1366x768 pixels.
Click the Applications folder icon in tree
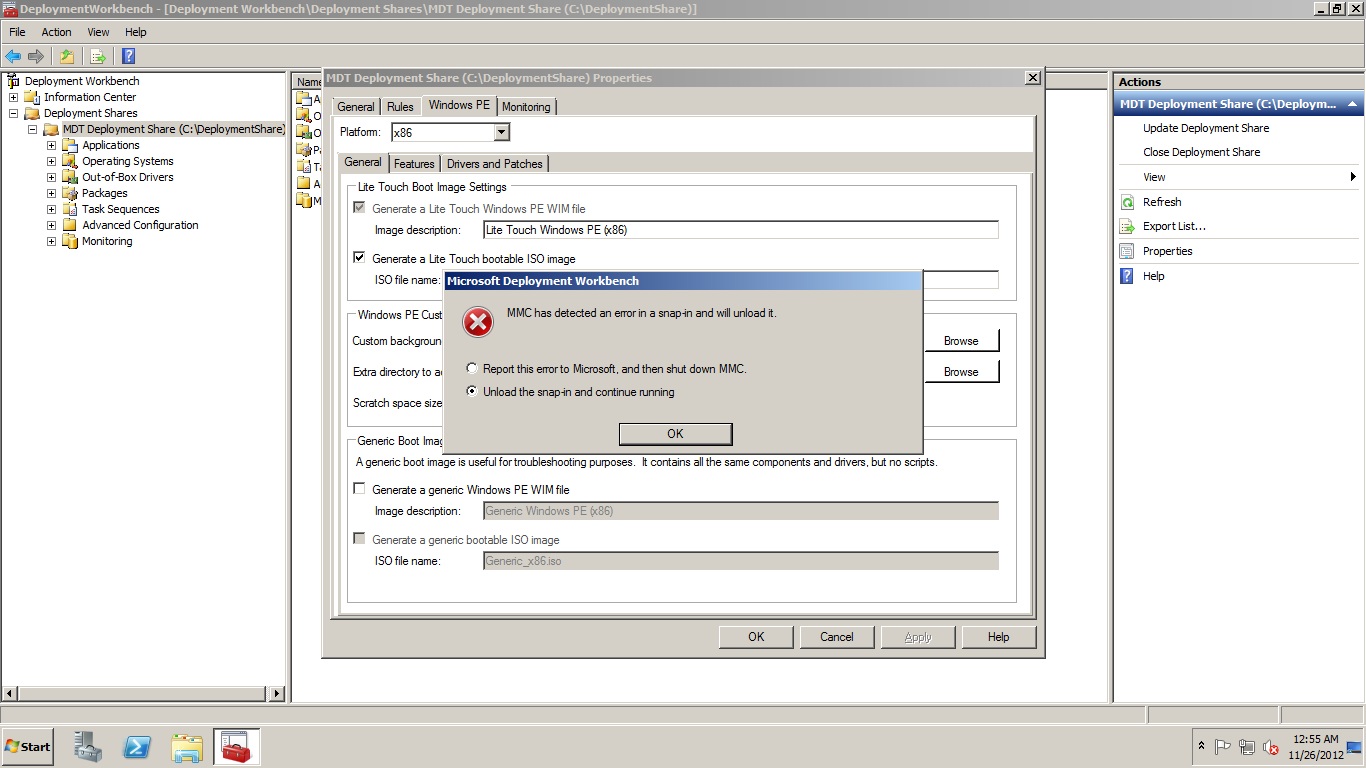[70, 145]
